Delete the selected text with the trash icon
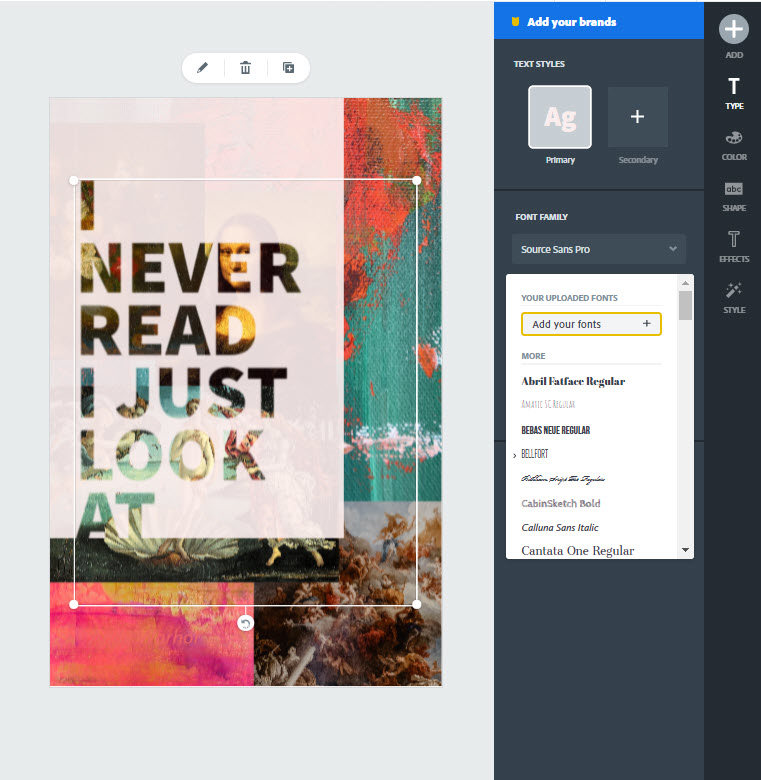The width and height of the screenshot is (761, 780). [245, 68]
